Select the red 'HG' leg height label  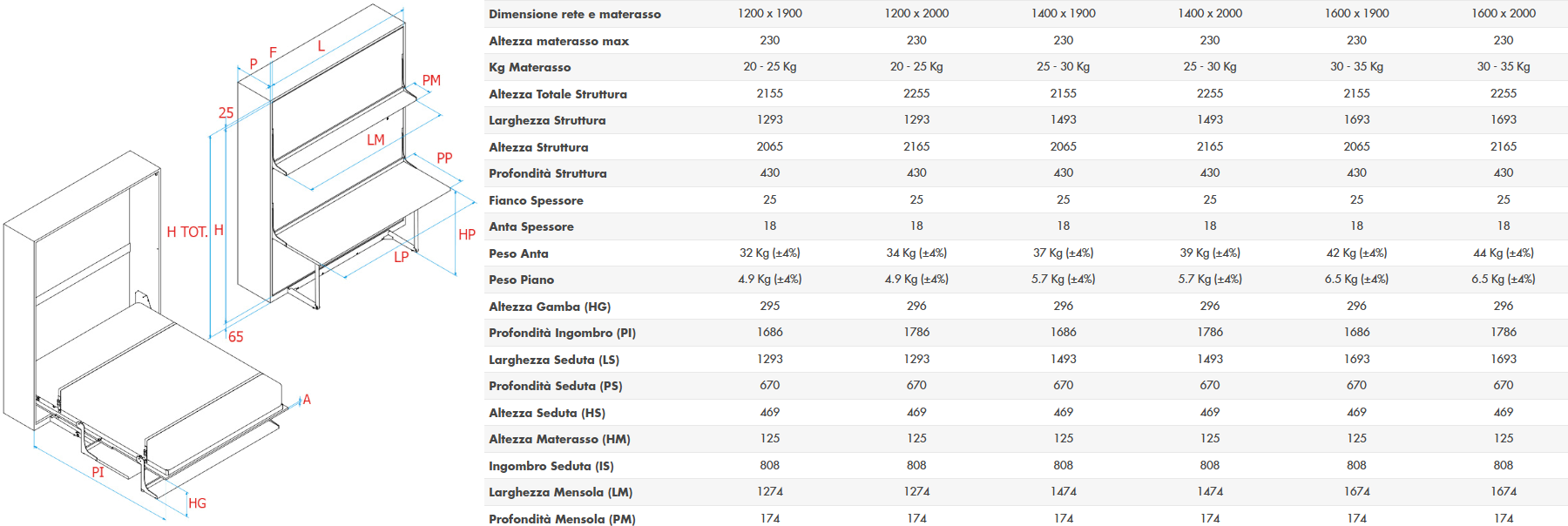(x=198, y=503)
